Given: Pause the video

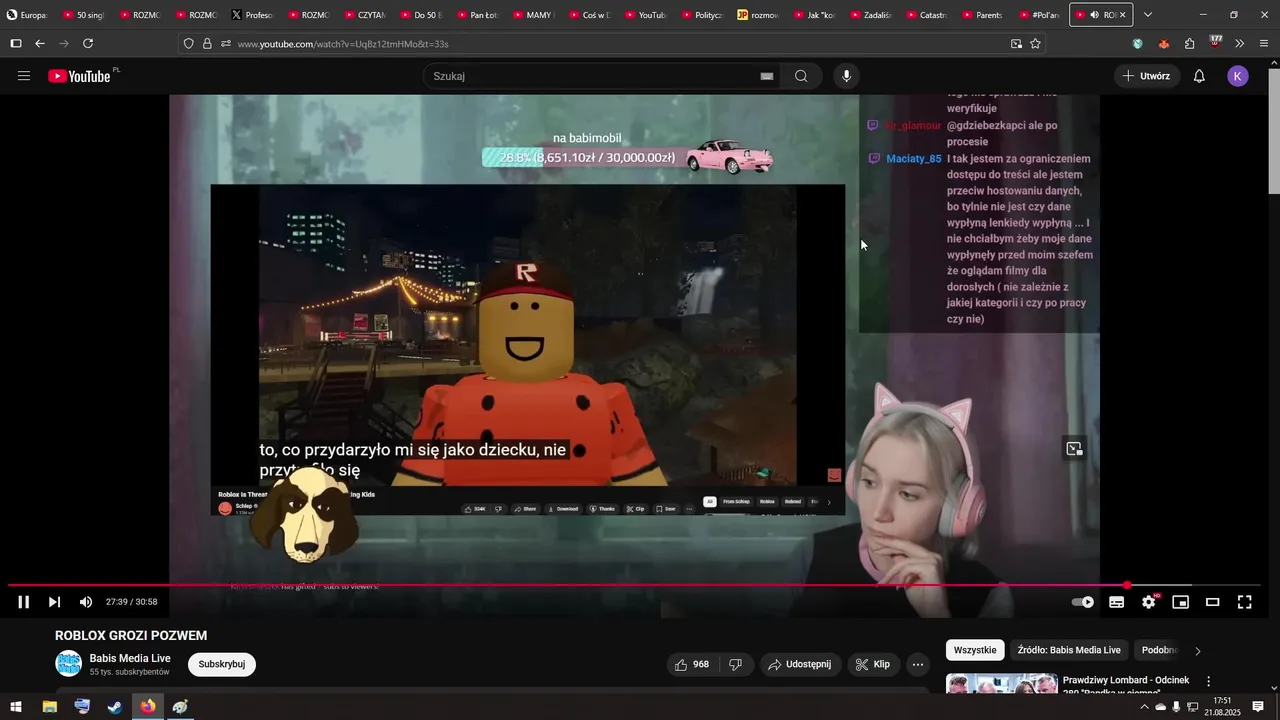Looking at the screenshot, I should [x=24, y=602].
